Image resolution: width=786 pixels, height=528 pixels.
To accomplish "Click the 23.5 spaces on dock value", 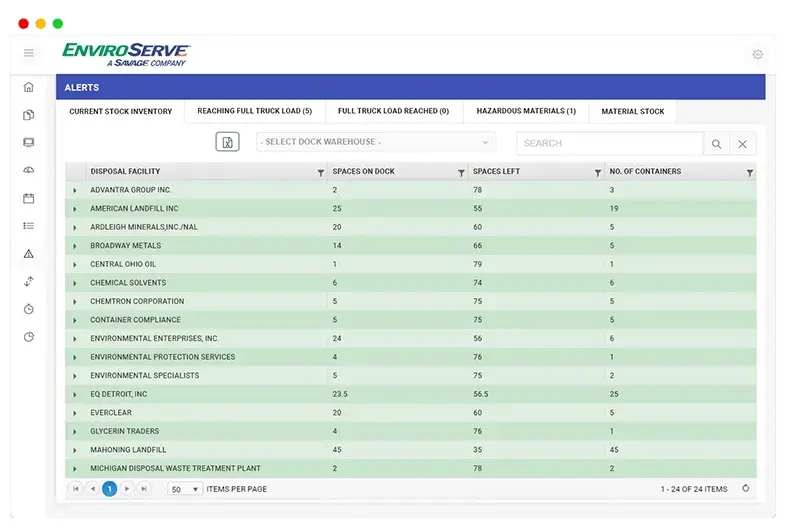I will click(340, 394).
